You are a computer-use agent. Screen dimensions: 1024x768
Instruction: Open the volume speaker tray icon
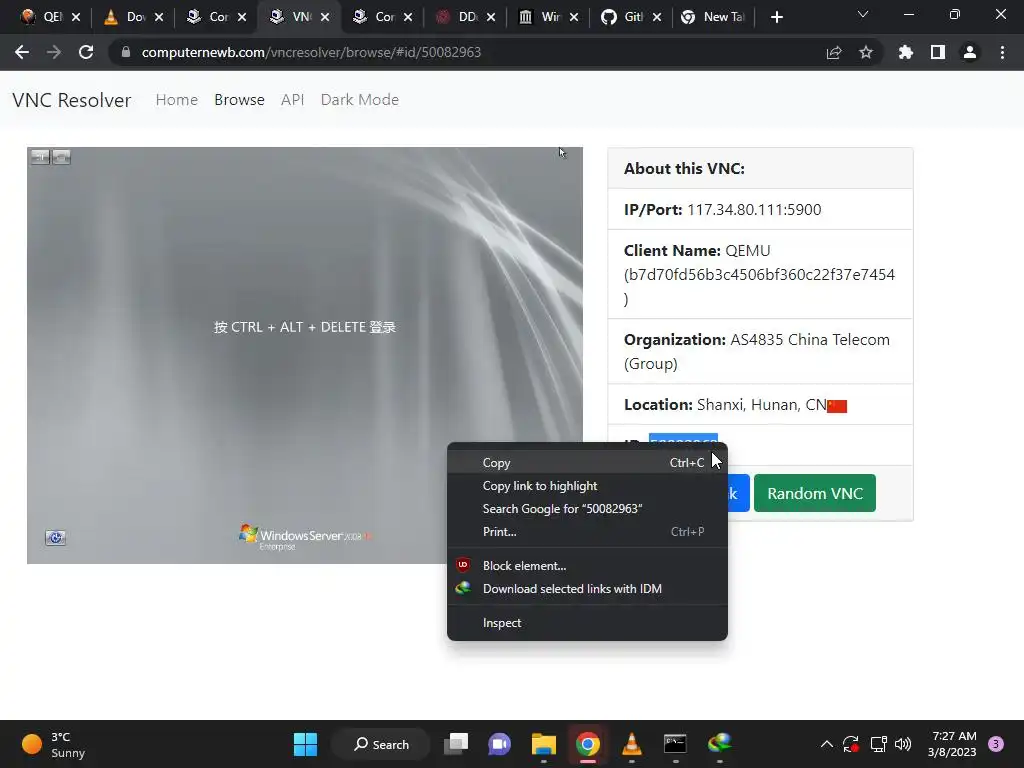[903, 744]
